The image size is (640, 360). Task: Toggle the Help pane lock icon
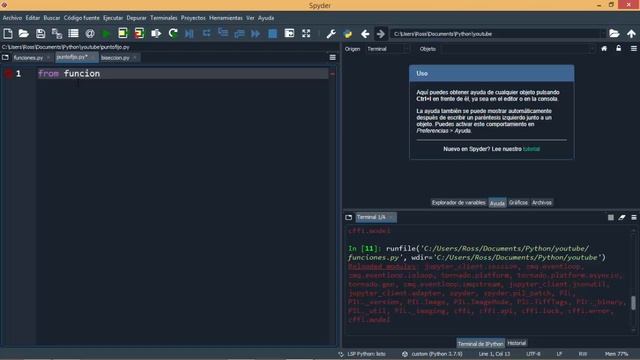coord(619,49)
